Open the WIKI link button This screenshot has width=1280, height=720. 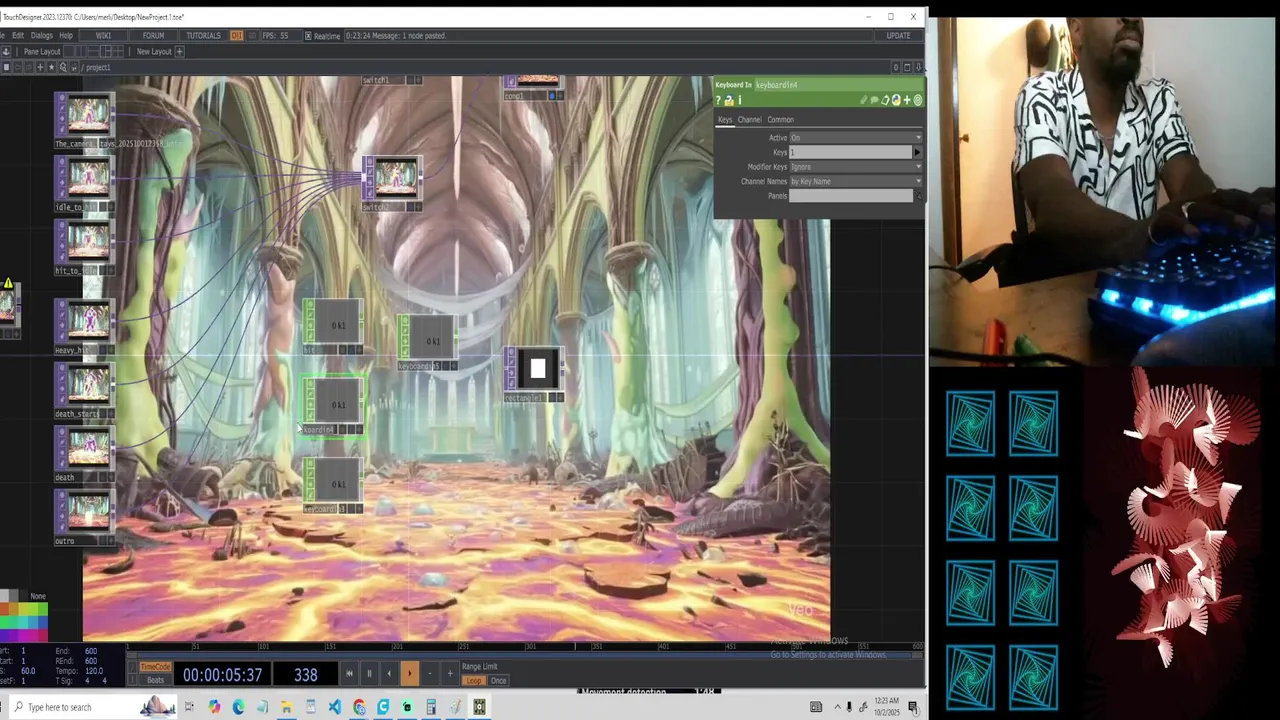103,36
